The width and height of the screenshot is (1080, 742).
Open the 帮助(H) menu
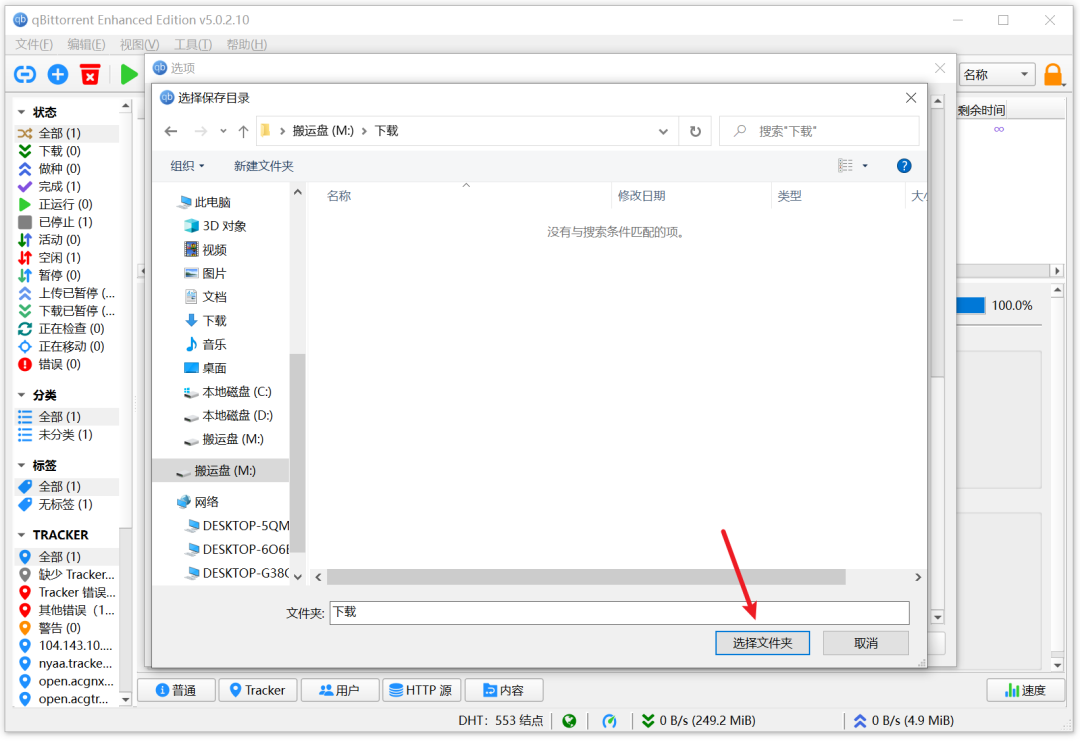click(247, 45)
